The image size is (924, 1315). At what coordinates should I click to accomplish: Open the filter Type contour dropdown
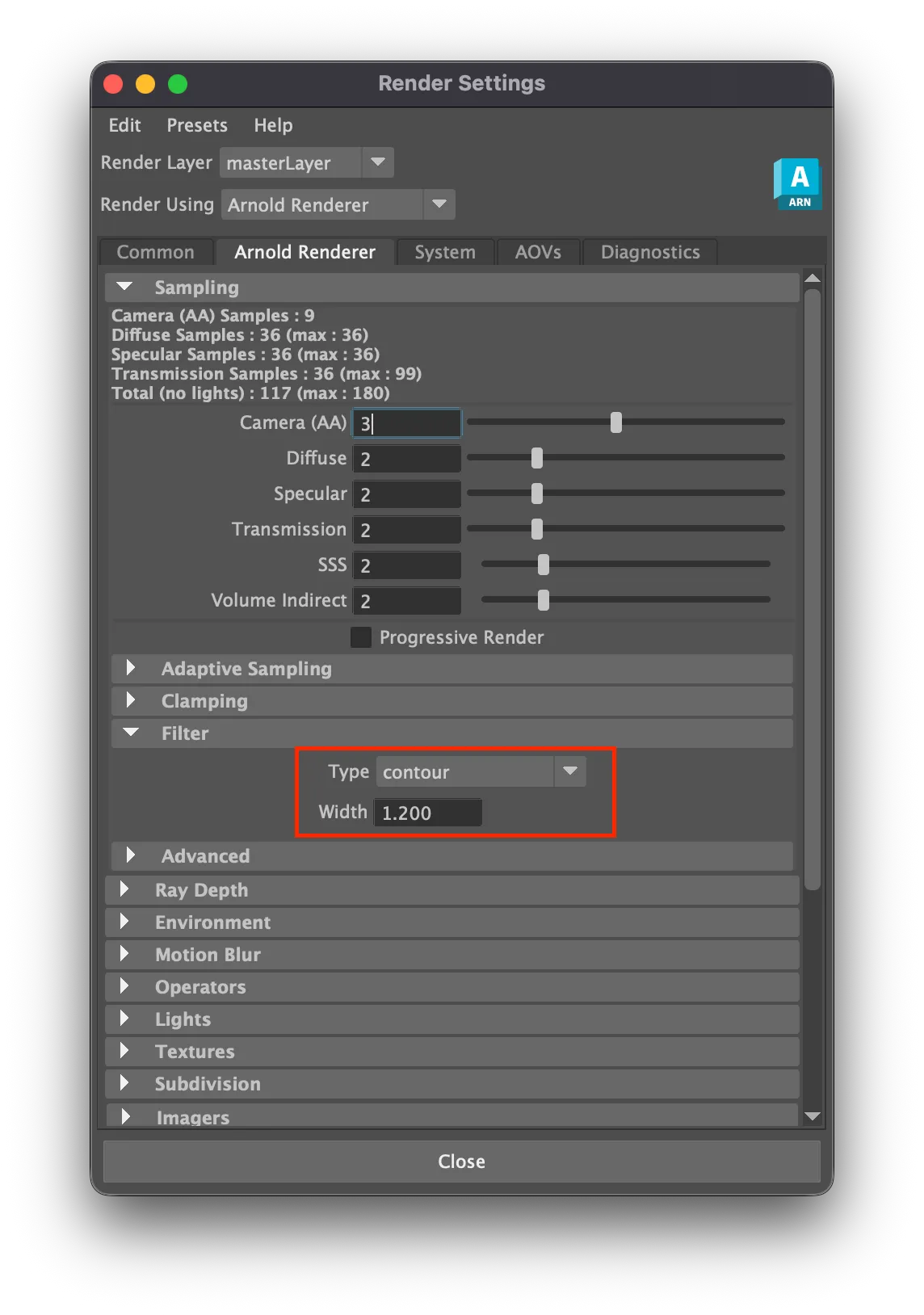point(481,771)
